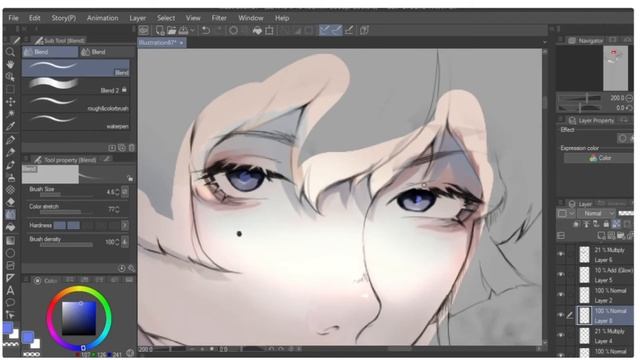Toggle visibility of Layer 8
The height and width of the screenshot is (360, 640).
click(561, 315)
